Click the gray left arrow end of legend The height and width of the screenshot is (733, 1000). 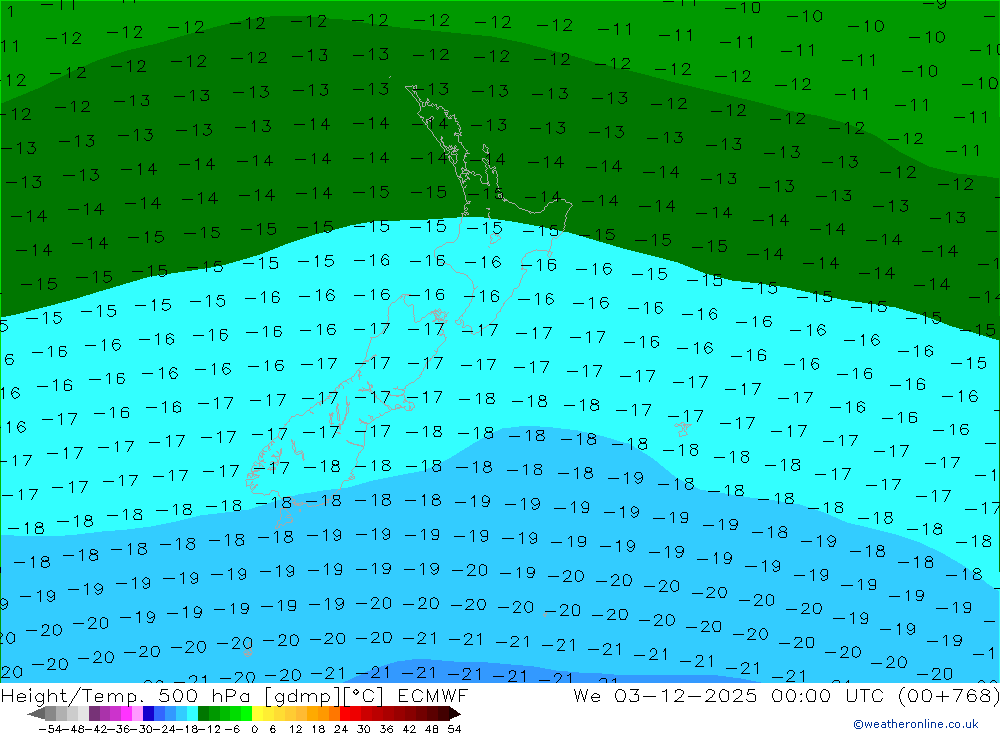click(x=36, y=714)
